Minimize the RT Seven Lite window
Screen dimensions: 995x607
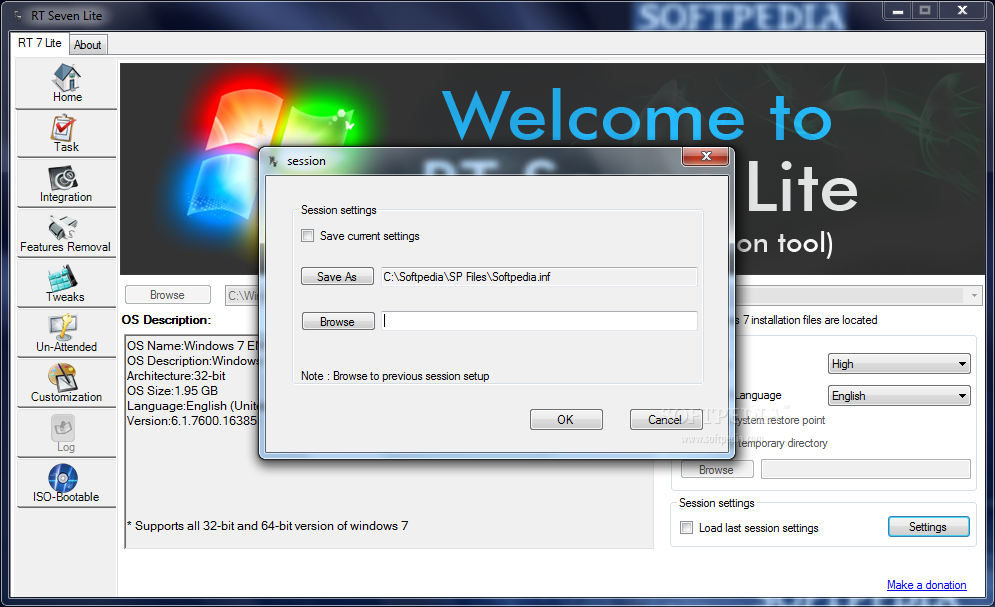click(898, 11)
